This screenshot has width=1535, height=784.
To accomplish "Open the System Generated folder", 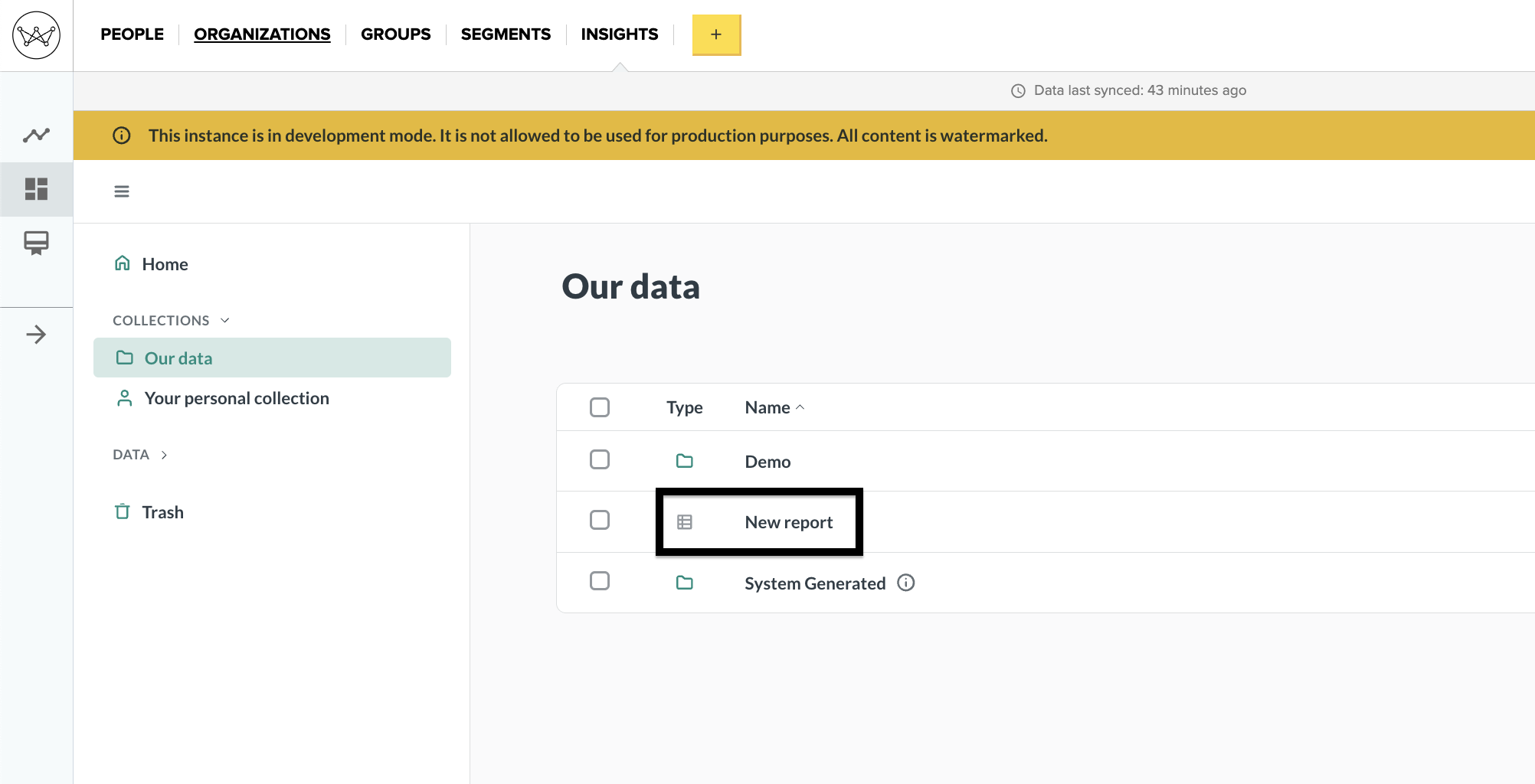I will [x=815, y=583].
